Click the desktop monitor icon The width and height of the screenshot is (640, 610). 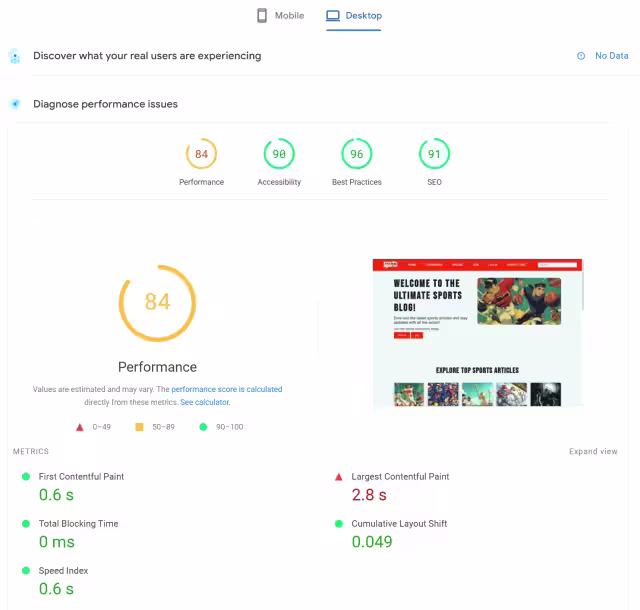pyautogui.click(x=333, y=16)
